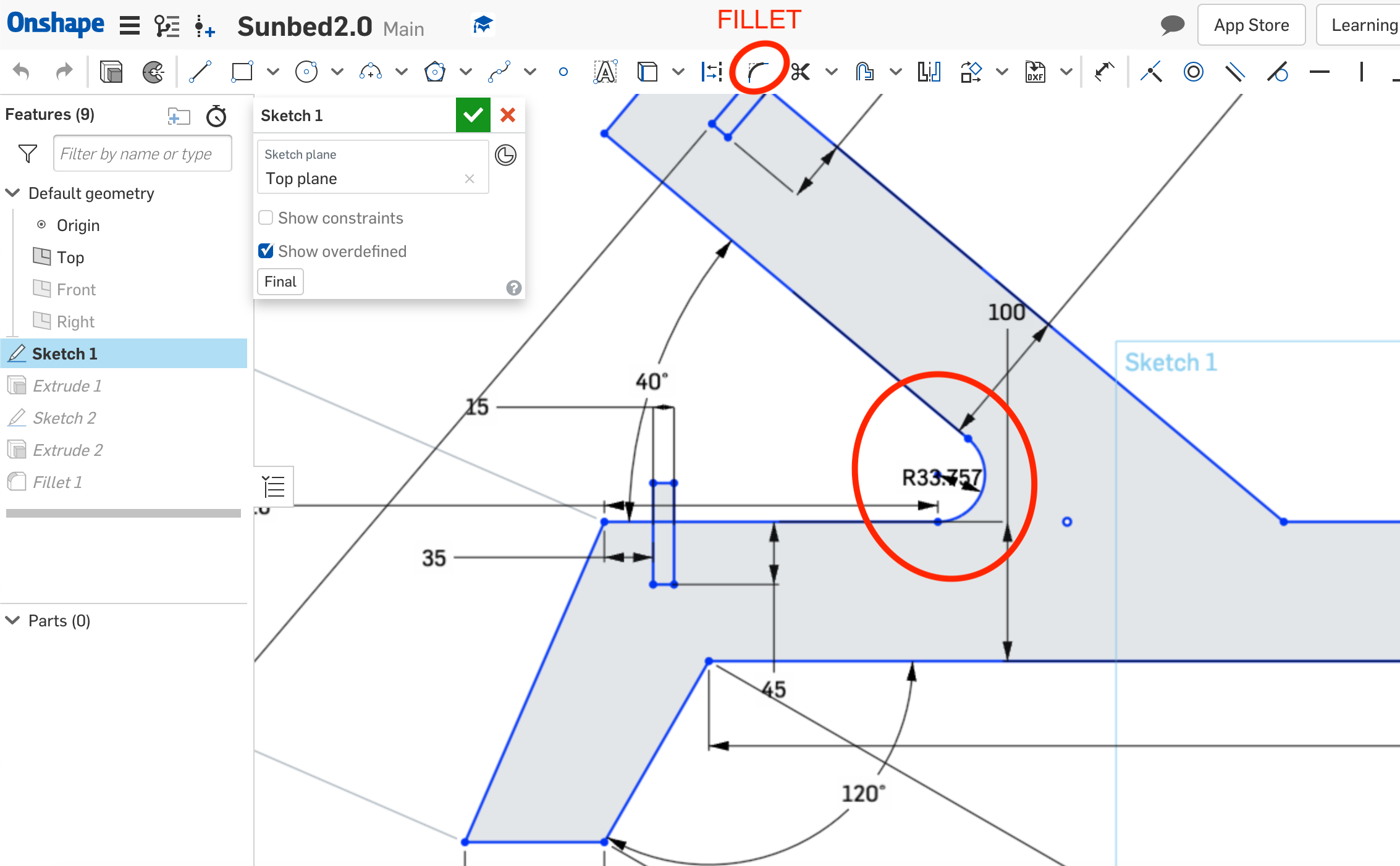The height and width of the screenshot is (866, 1400).
Task: Select Sketch 1 in feature list
Action: 124,353
